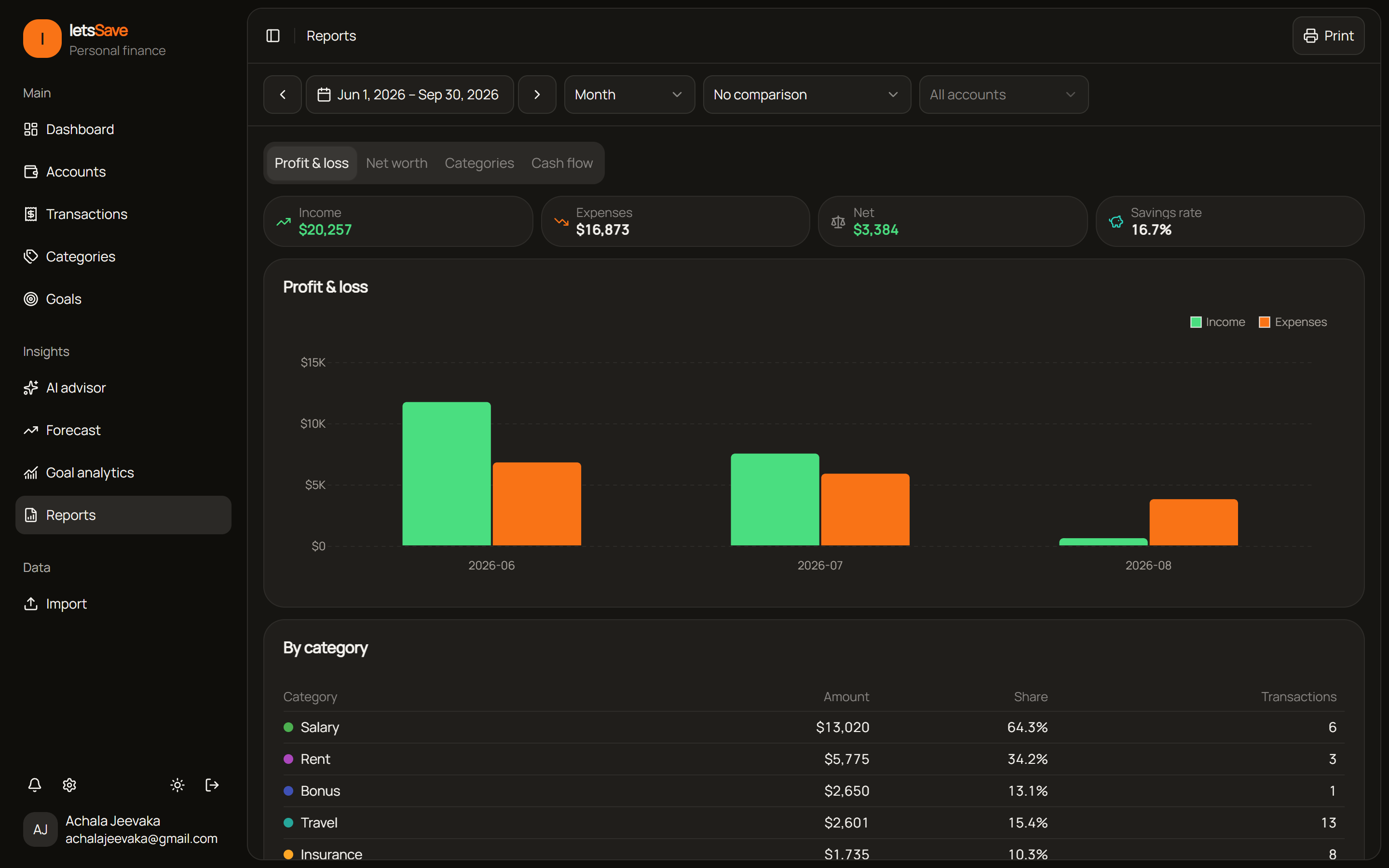1389x868 pixels.
Task: Click the Savings rate card
Action: click(1229, 222)
